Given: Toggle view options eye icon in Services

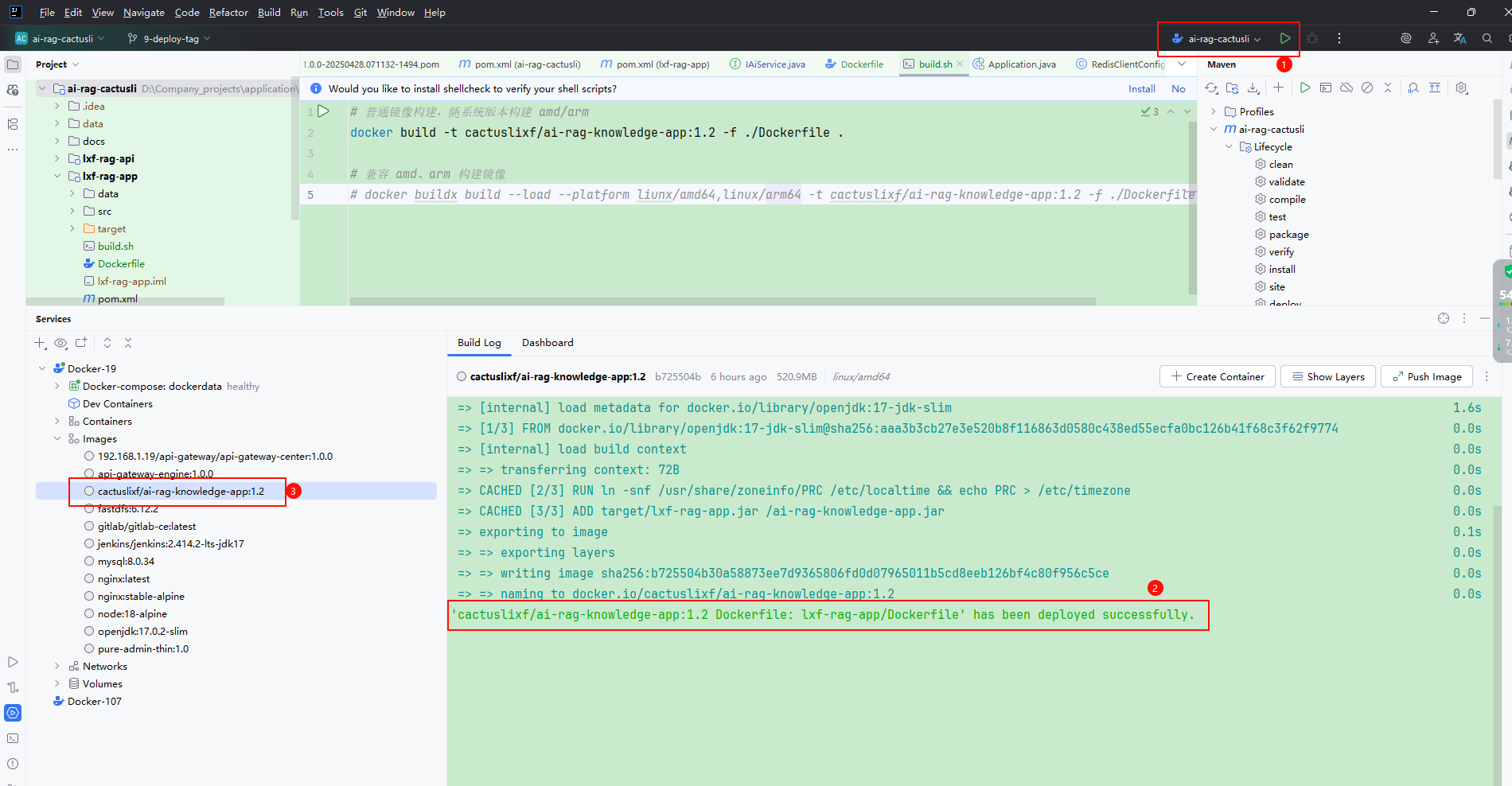Looking at the screenshot, I should point(60,343).
